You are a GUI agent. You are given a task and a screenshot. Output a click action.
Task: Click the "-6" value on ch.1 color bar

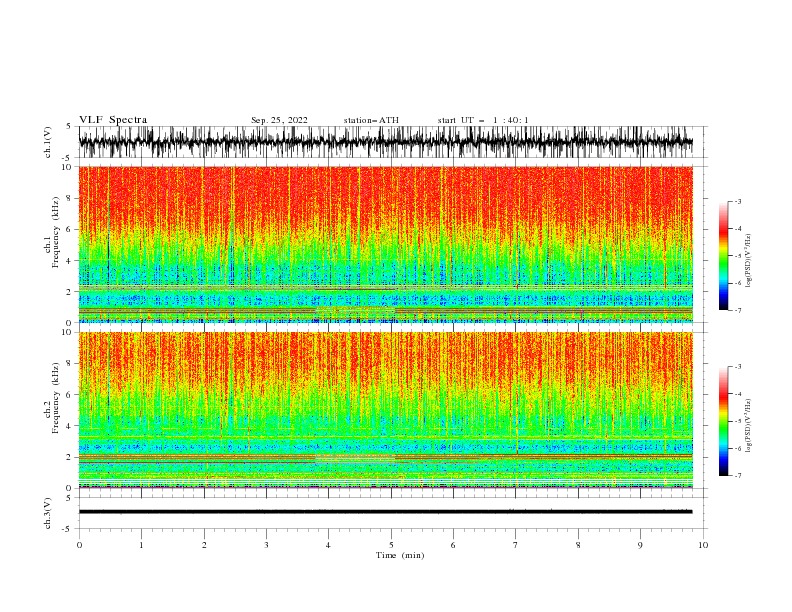(738, 283)
